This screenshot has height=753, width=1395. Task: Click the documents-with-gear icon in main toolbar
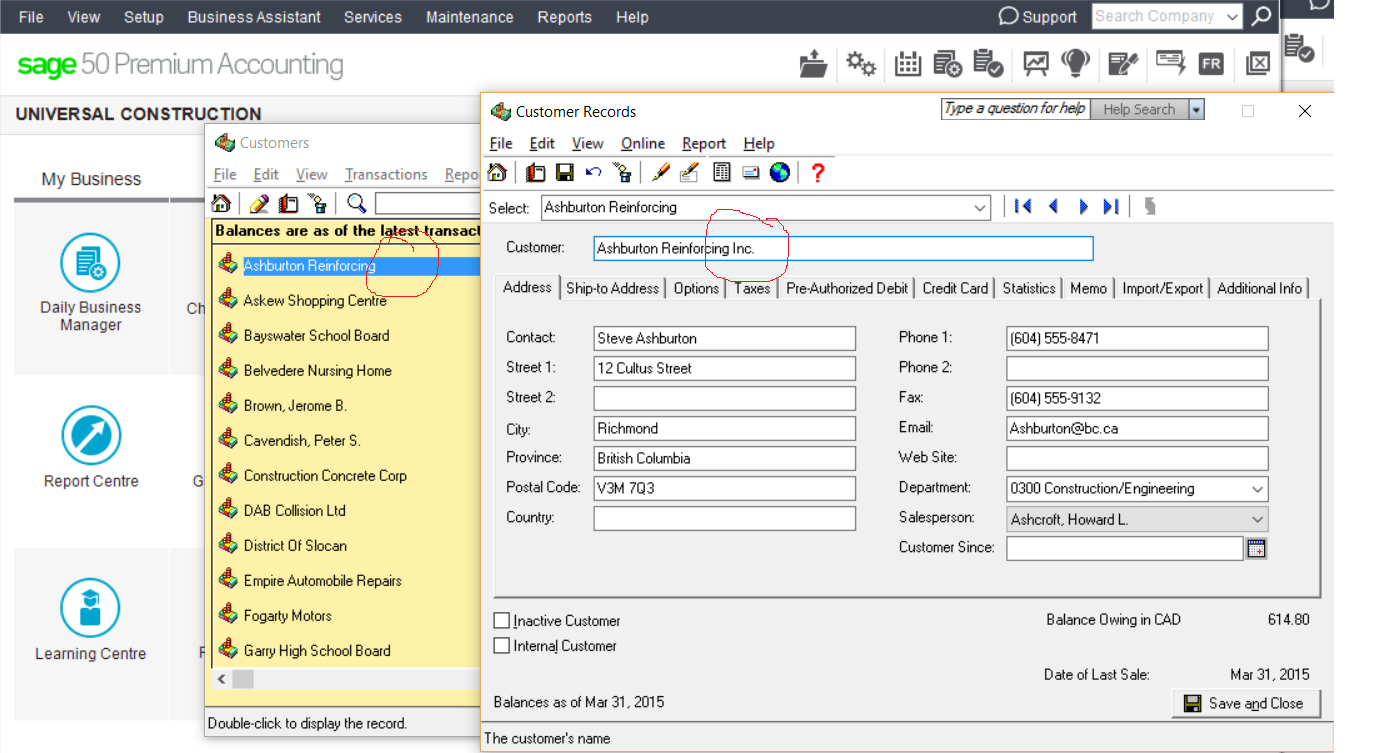(948, 64)
